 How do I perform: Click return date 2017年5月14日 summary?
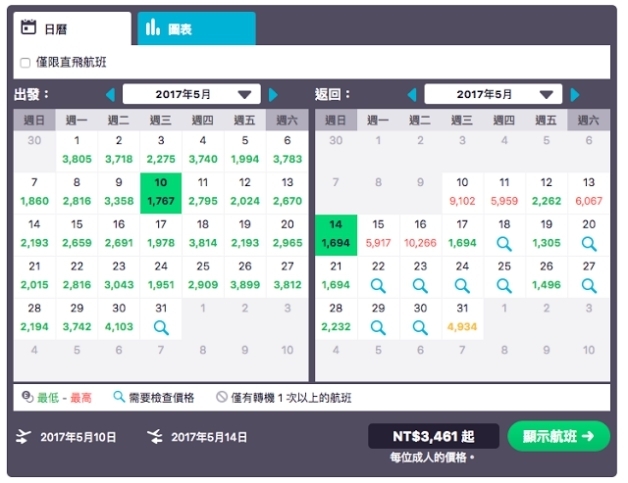point(209,437)
